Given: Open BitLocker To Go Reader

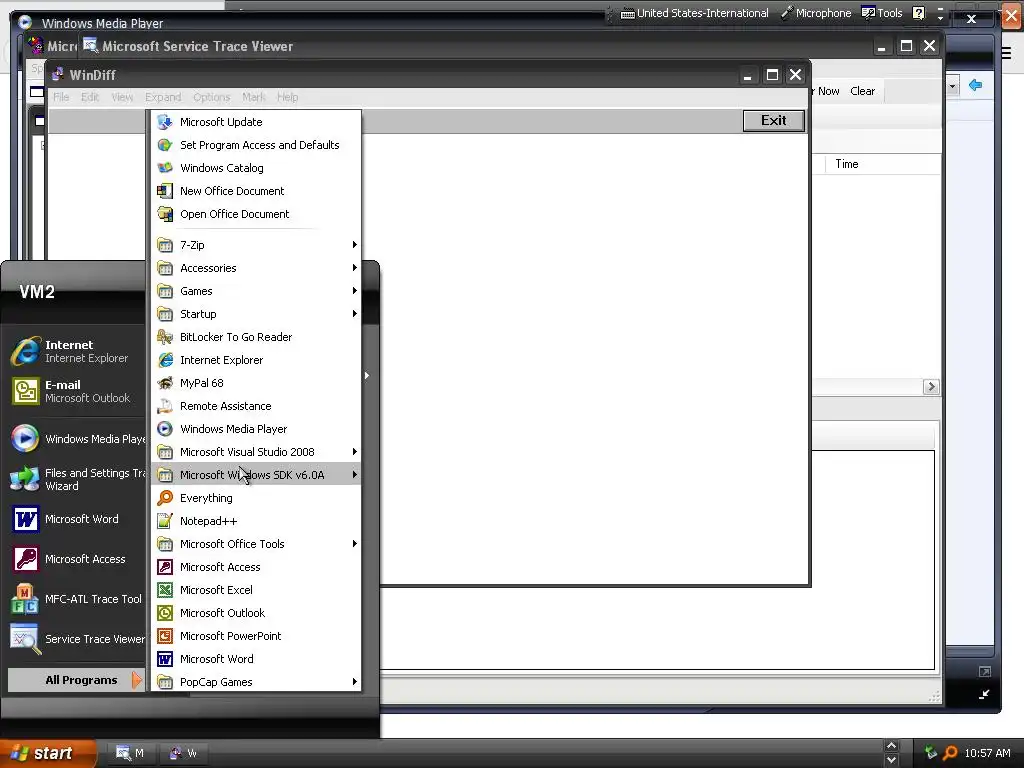Looking at the screenshot, I should (256, 337).
